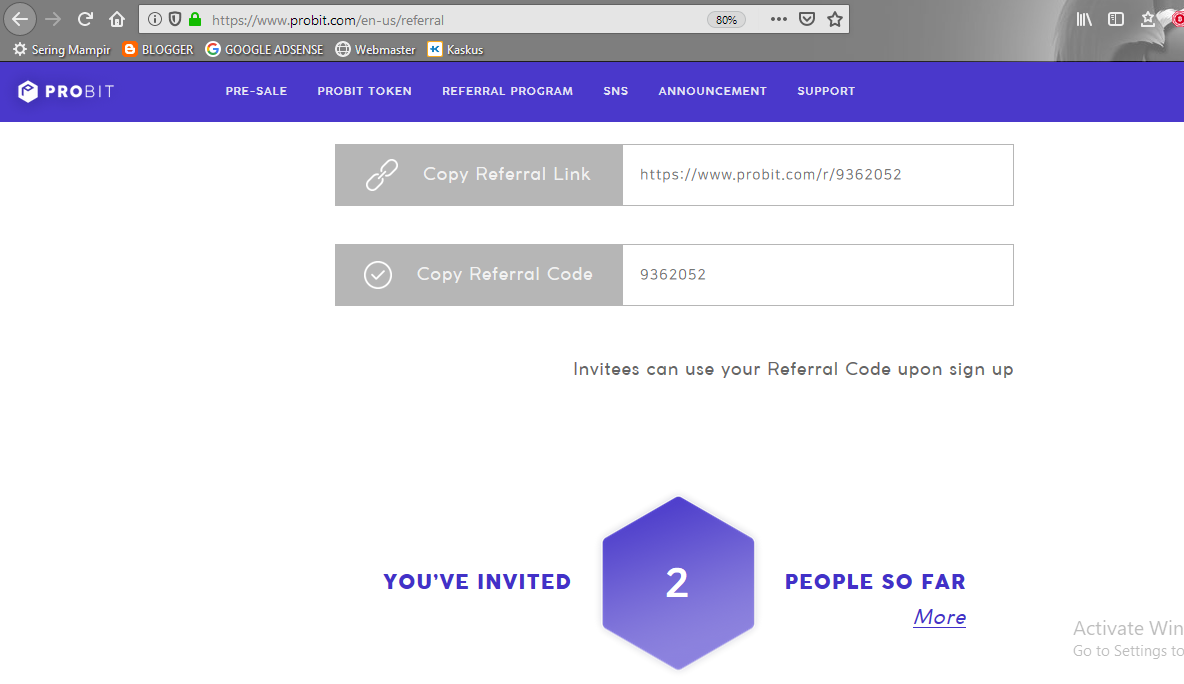The width and height of the screenshot is (1184, 684).
Task: Click the checkmark circle icon
Action: coord(378,275)
